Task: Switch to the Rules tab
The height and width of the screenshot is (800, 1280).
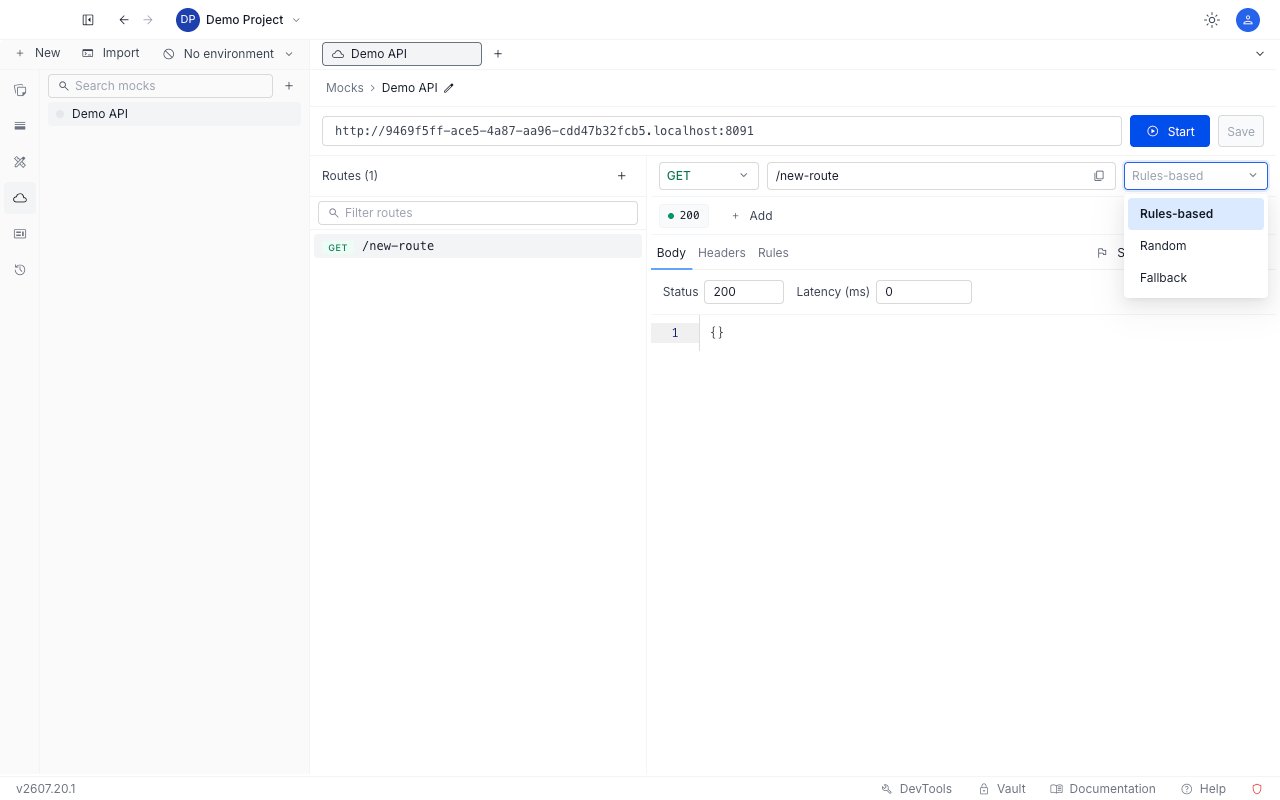Action: tap(773, 253)
